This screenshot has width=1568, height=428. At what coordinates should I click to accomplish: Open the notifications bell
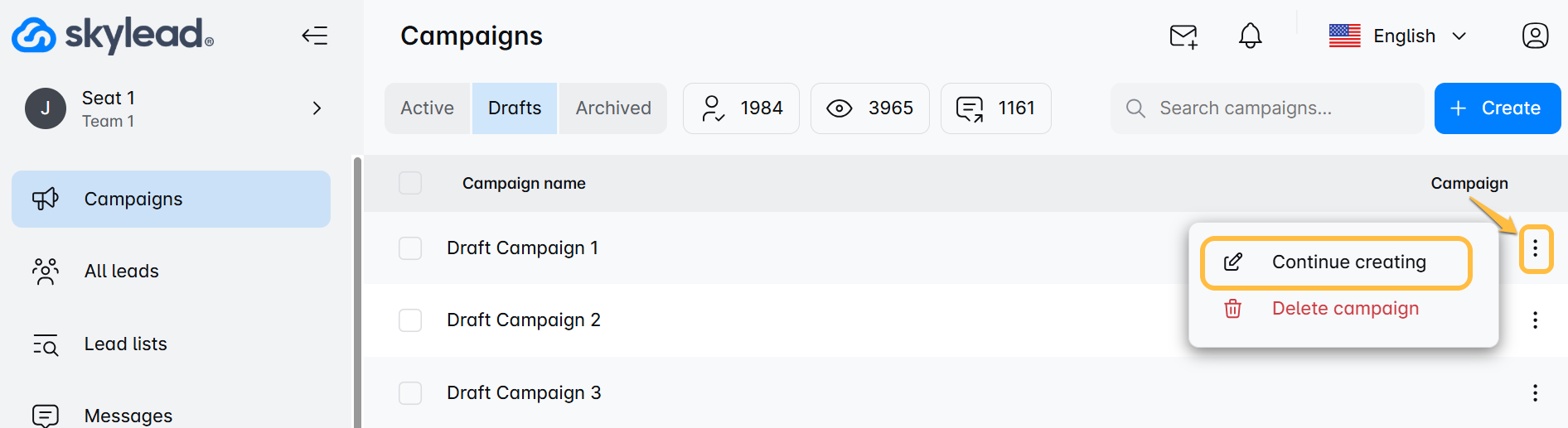[1250, 36]
